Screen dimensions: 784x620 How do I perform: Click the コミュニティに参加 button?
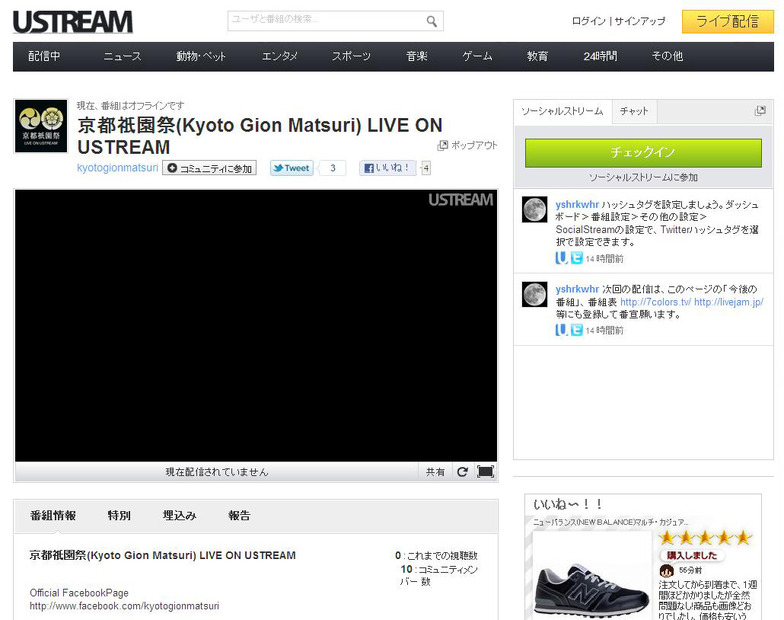pos(210,168)
